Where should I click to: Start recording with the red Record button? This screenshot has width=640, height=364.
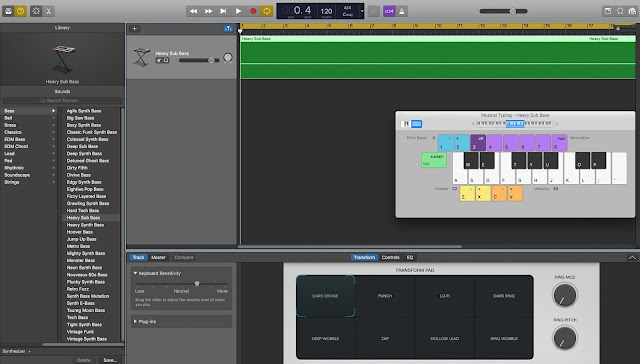point(253,11)
